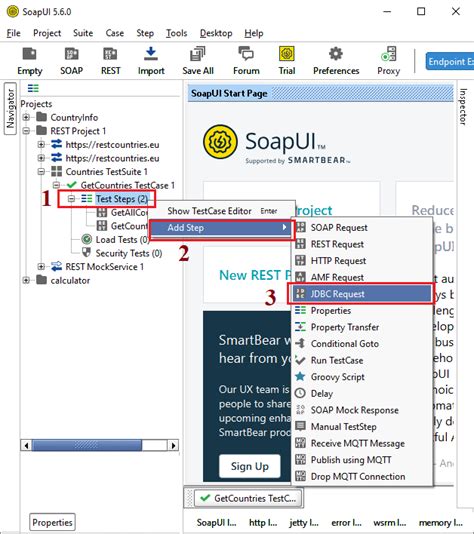Open Preferences gear icon
The width and height of the screenshot is (474, 534).
tap(336, 54)
